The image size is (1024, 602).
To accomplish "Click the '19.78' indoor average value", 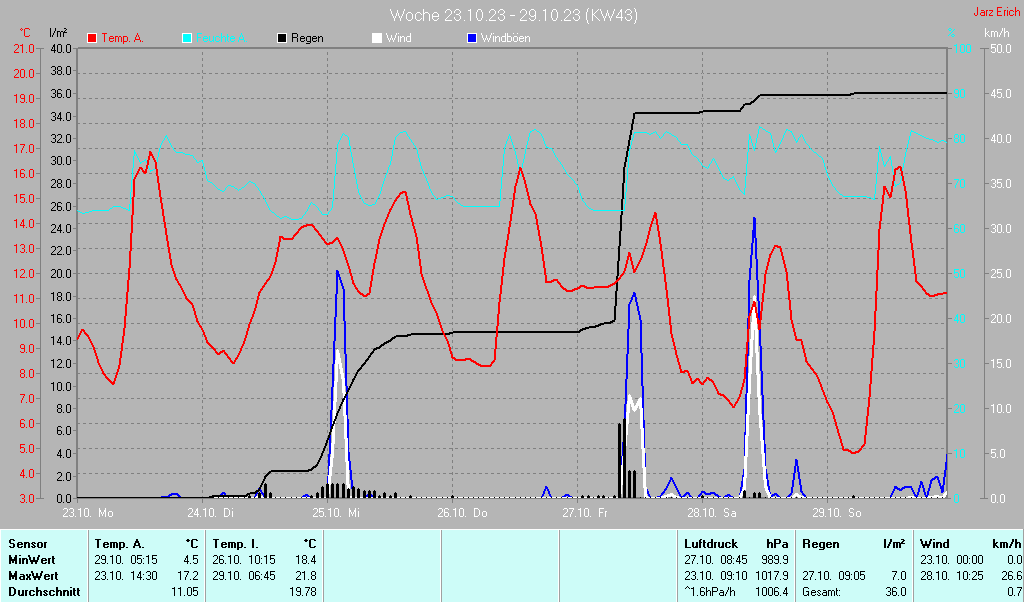I will 302,592.
